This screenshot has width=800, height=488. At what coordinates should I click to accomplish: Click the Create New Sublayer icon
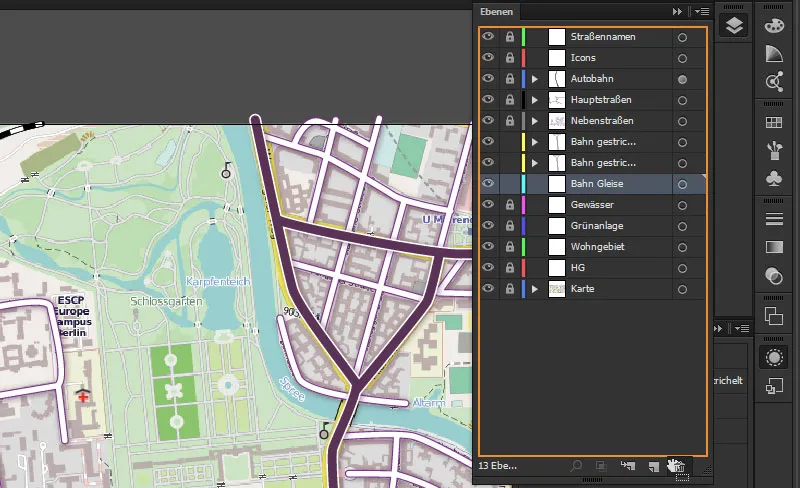[628, 466]
